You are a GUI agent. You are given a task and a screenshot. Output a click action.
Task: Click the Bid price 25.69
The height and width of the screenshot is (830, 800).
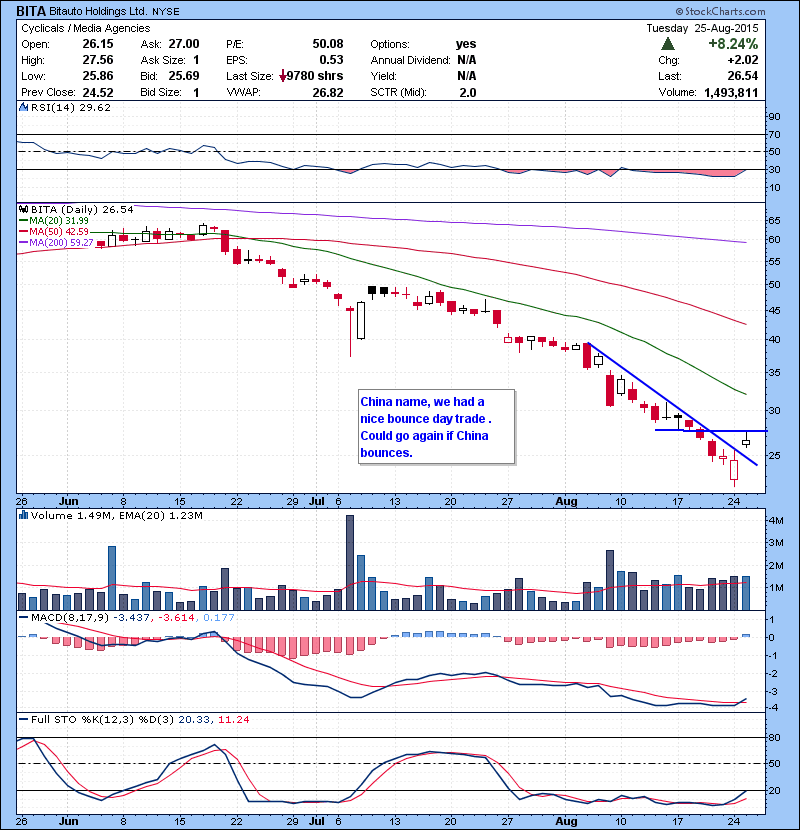184,76
